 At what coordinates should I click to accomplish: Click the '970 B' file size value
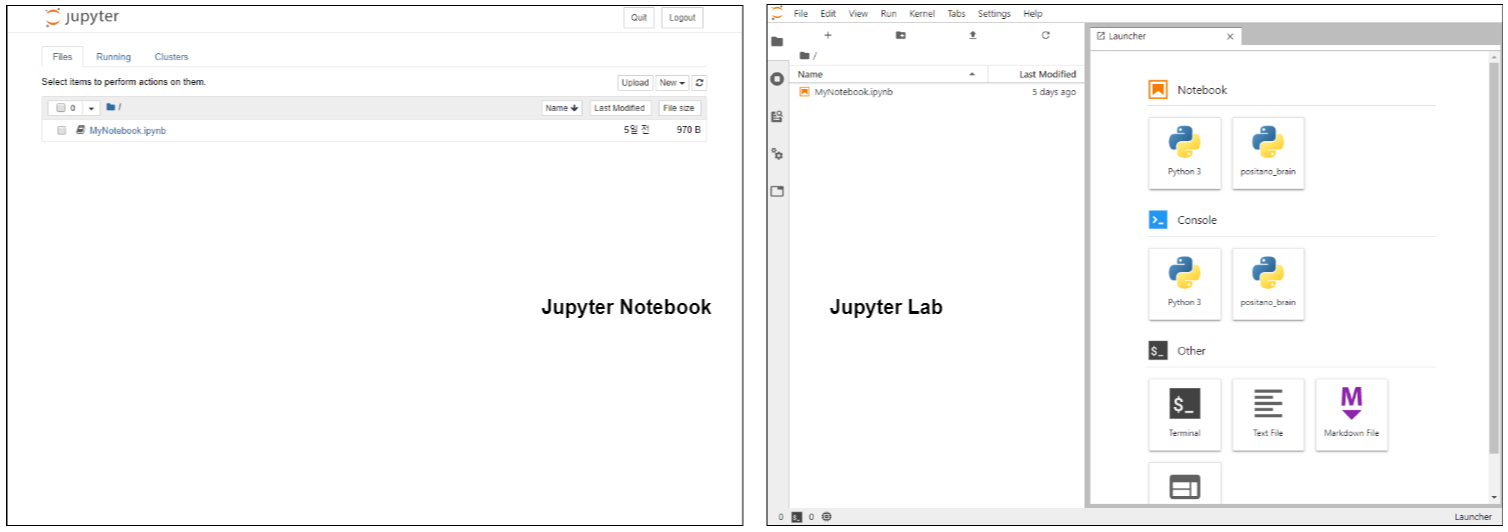(x=688, y=131)
